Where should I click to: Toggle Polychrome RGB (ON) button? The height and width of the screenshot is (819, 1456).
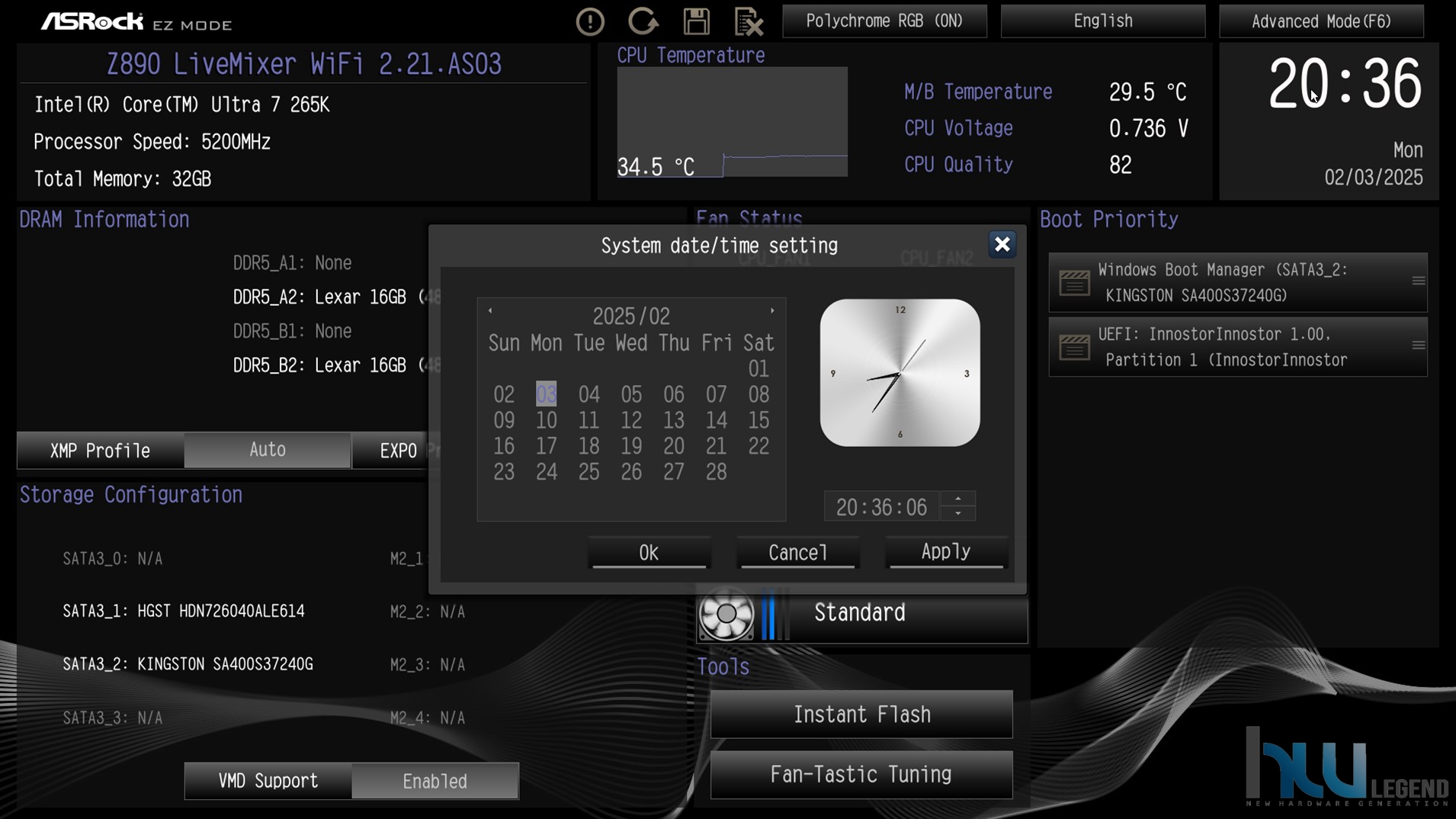[884, 21]
